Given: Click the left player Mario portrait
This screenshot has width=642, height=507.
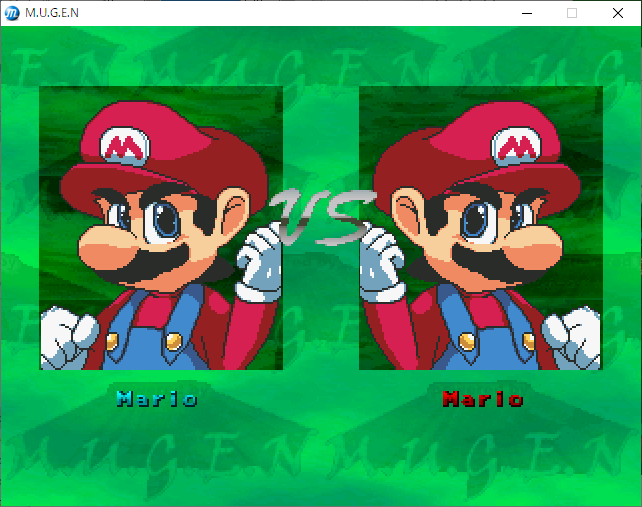Looking at the screenshot, I should [161, 228].
